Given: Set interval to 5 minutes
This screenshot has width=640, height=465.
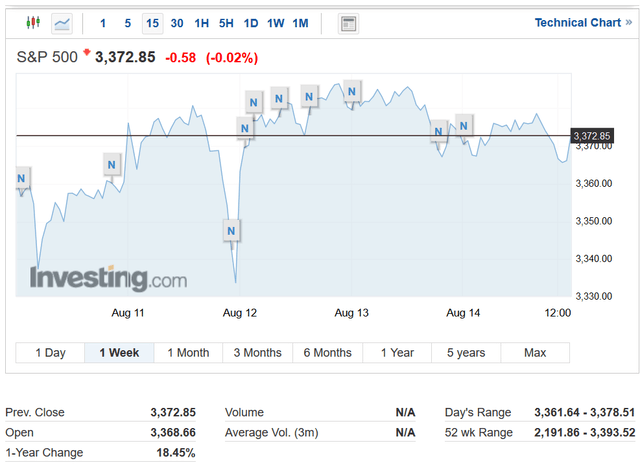Looking at the screenshot, I should coord(128,23).
